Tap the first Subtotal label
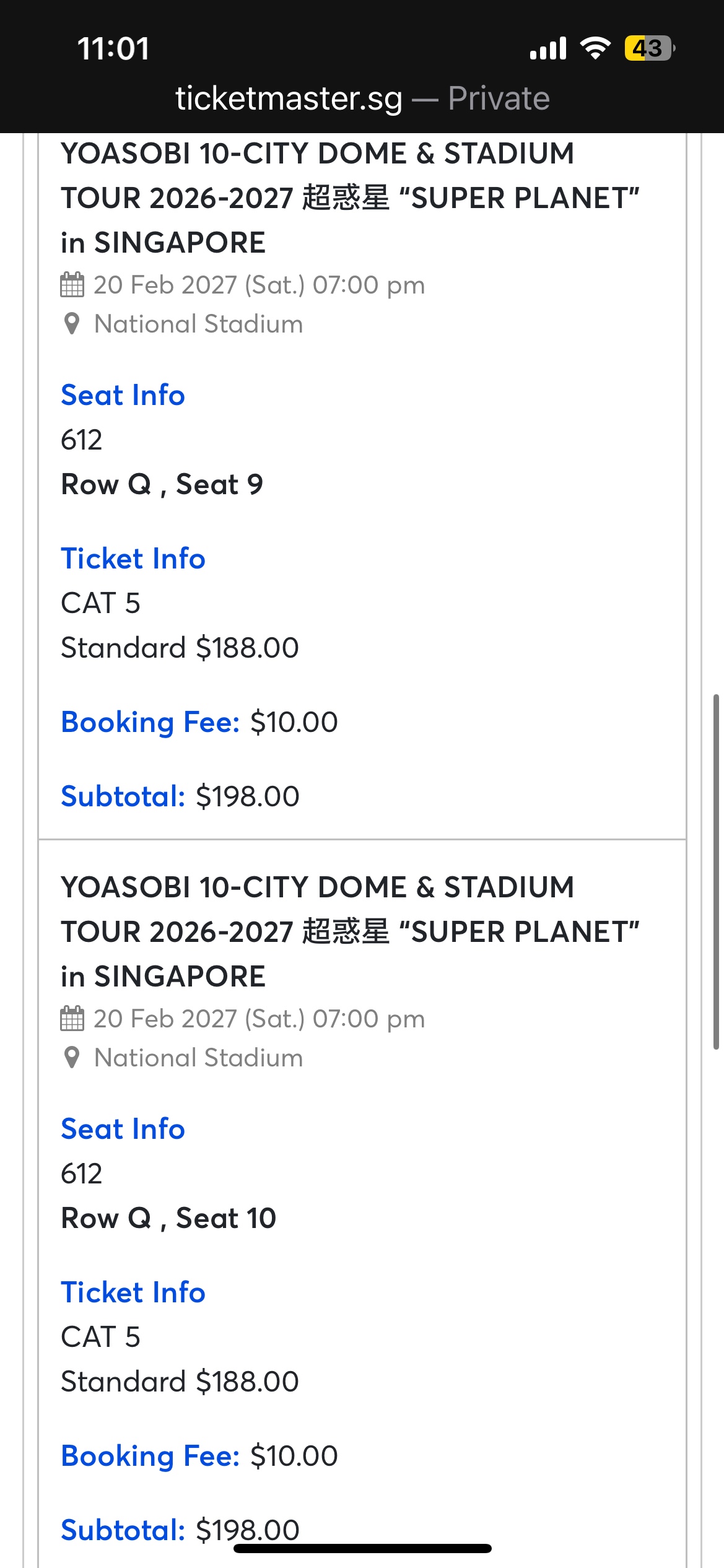This screenshot has width=724, height=1568. [x=123, y=796]
